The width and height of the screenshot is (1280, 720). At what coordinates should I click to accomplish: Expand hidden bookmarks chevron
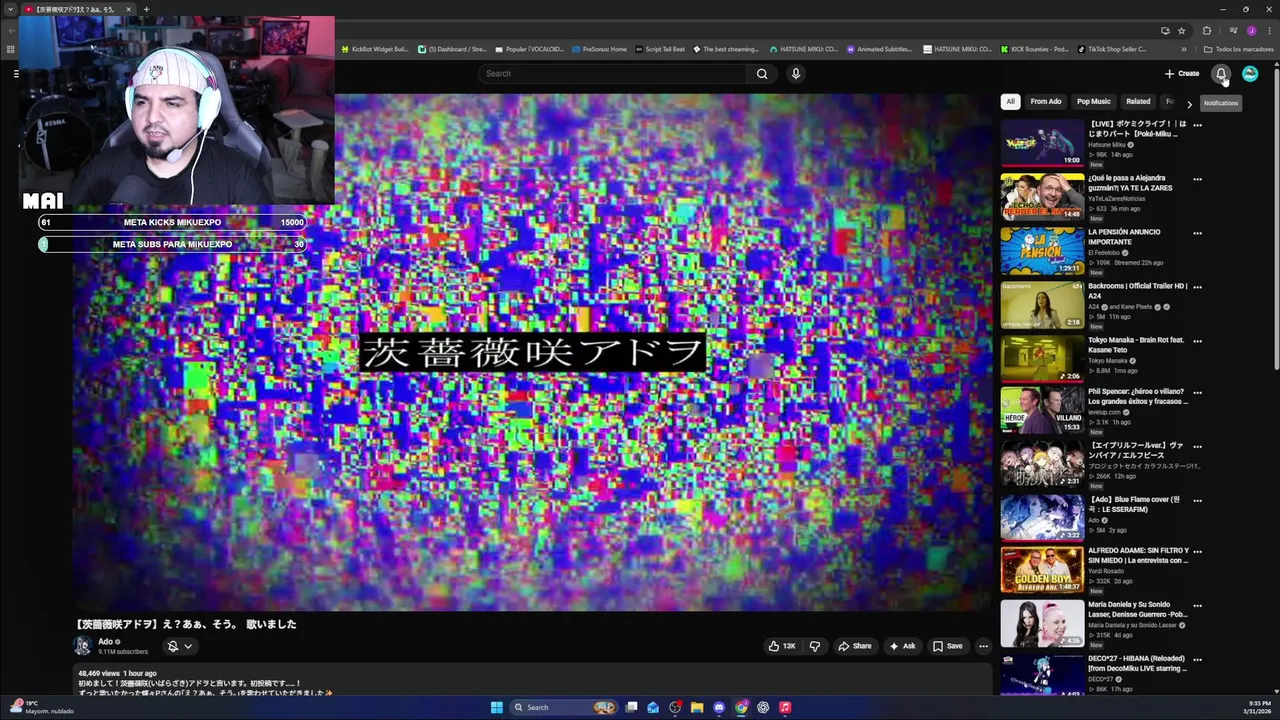[1184, 49]
